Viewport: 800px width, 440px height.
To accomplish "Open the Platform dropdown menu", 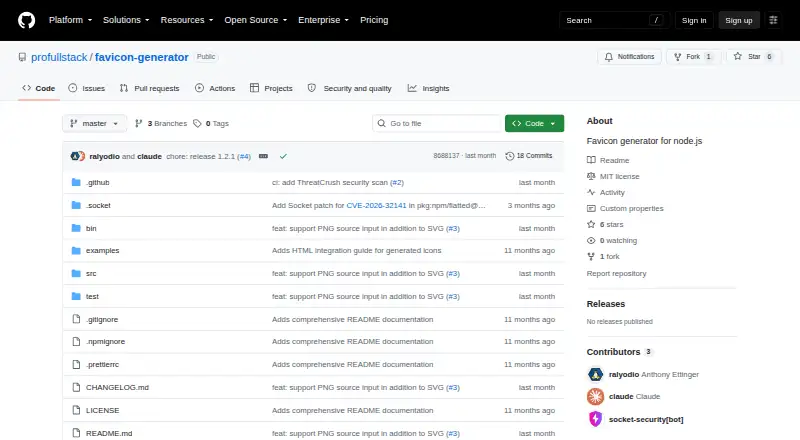I will tap(70, 20).
